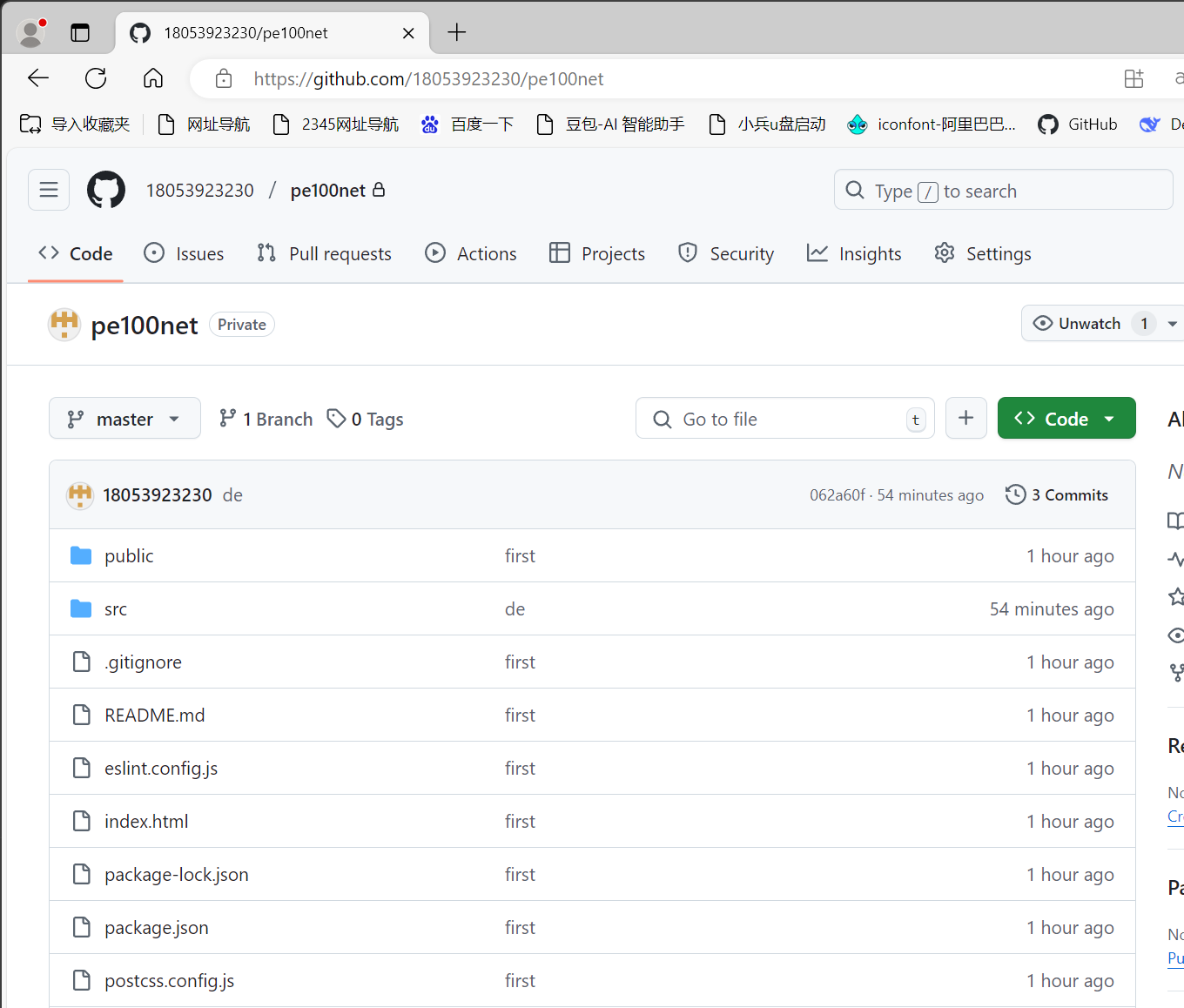Open the tab actions menu icon

click(x=80, y=33)
